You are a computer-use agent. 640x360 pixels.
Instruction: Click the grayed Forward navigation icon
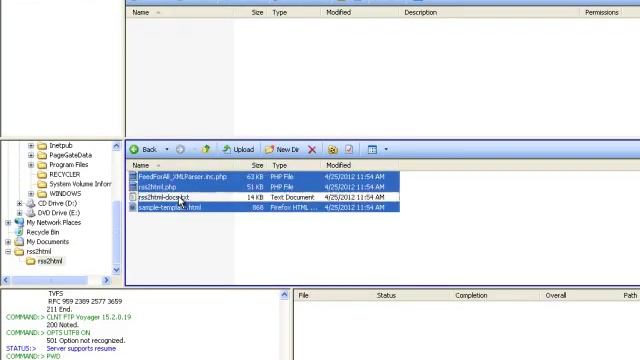tap(180, 149)
